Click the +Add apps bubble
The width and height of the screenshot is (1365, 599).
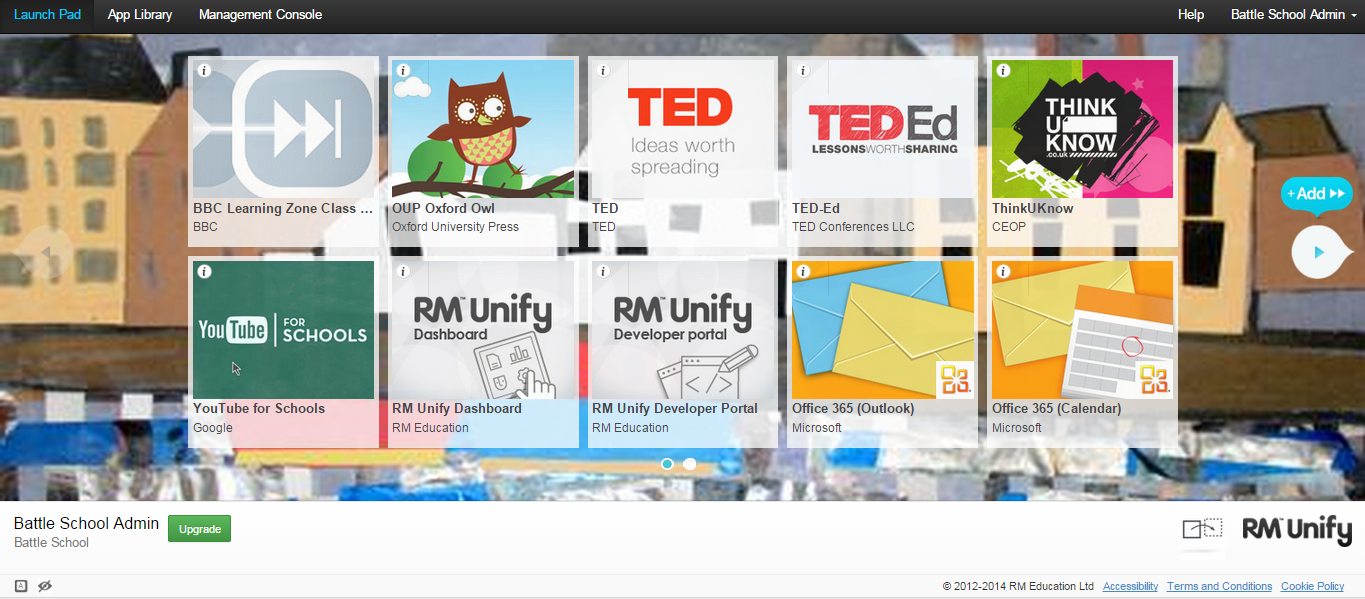pyautogui.click(x=1316, y=194)
